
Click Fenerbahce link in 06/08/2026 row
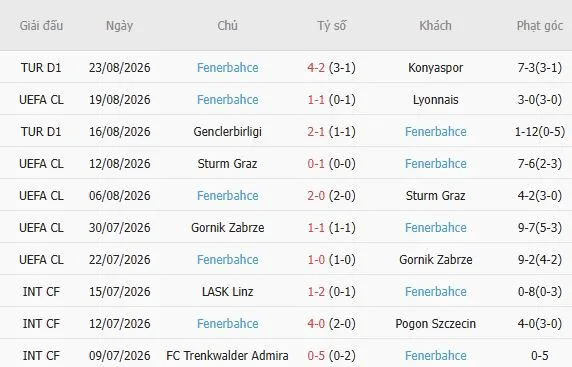pos(228,196)
